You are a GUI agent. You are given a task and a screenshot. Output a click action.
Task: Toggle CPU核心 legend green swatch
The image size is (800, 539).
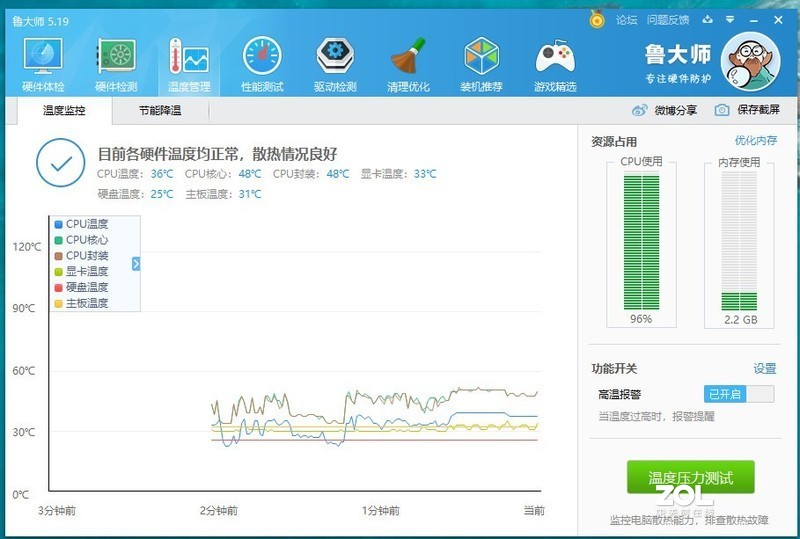(58, 240)
